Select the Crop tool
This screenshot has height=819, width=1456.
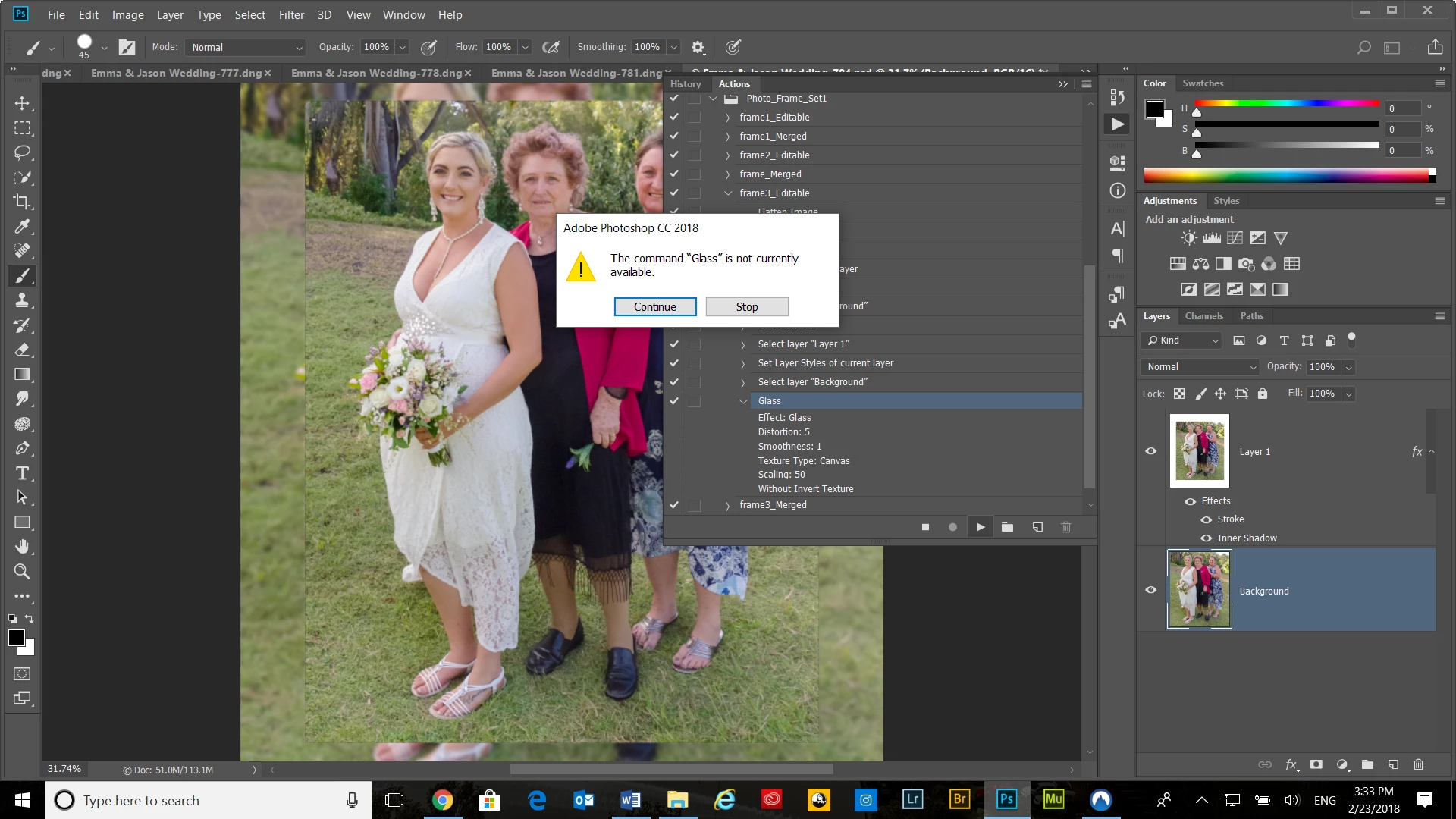22,202
